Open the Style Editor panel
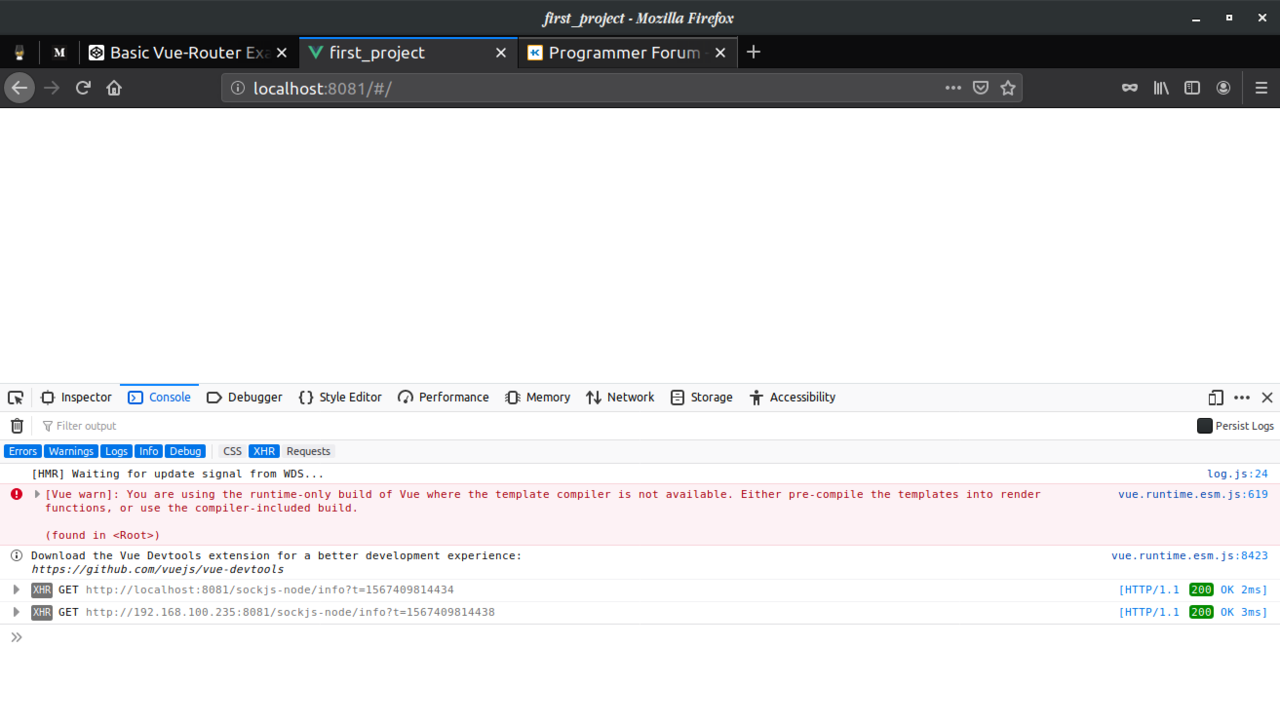The width and height of the screenshot is (1280, 722). click(x=340, y=397)
